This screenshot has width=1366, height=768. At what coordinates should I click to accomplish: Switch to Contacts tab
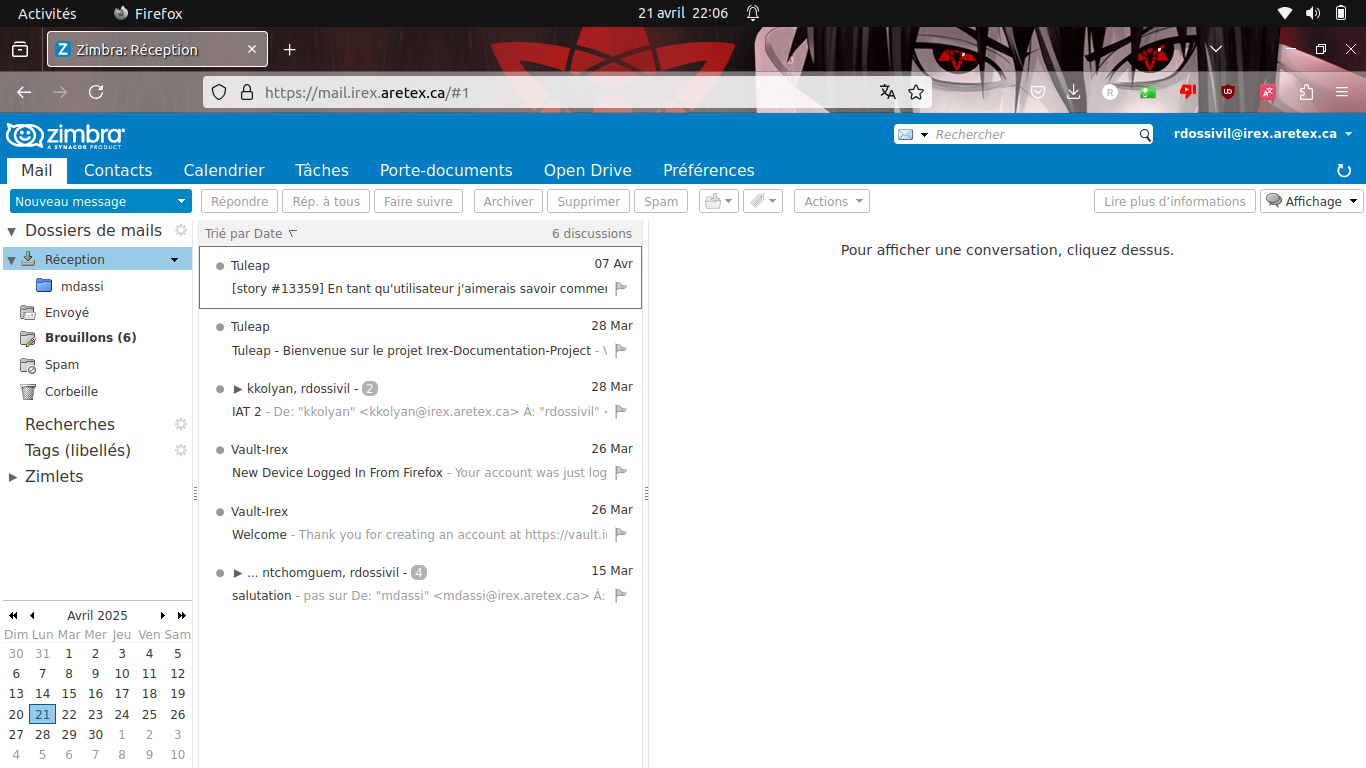coord(118,170)
